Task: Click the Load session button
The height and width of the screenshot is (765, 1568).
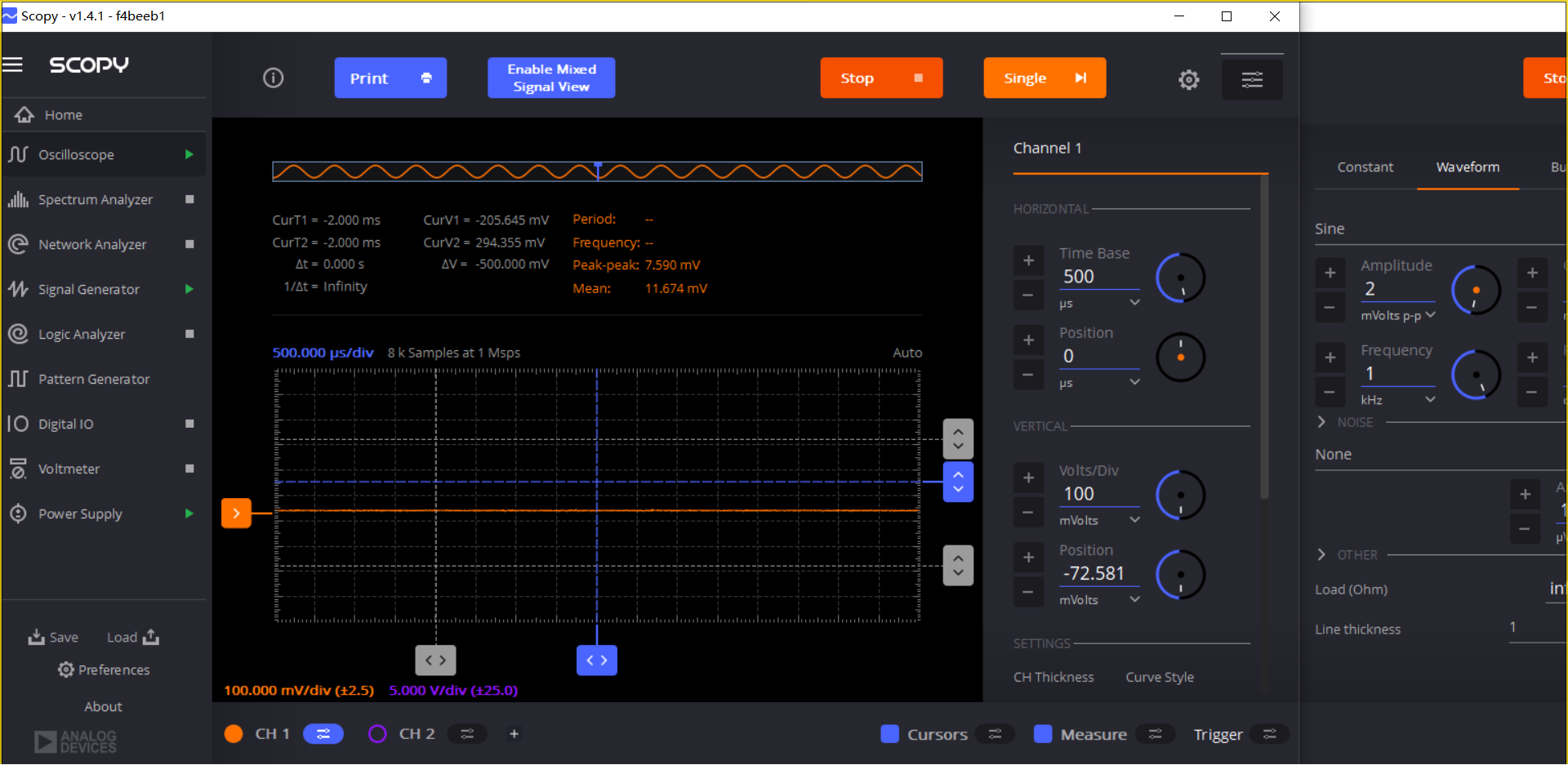Action: click(133, 638)
